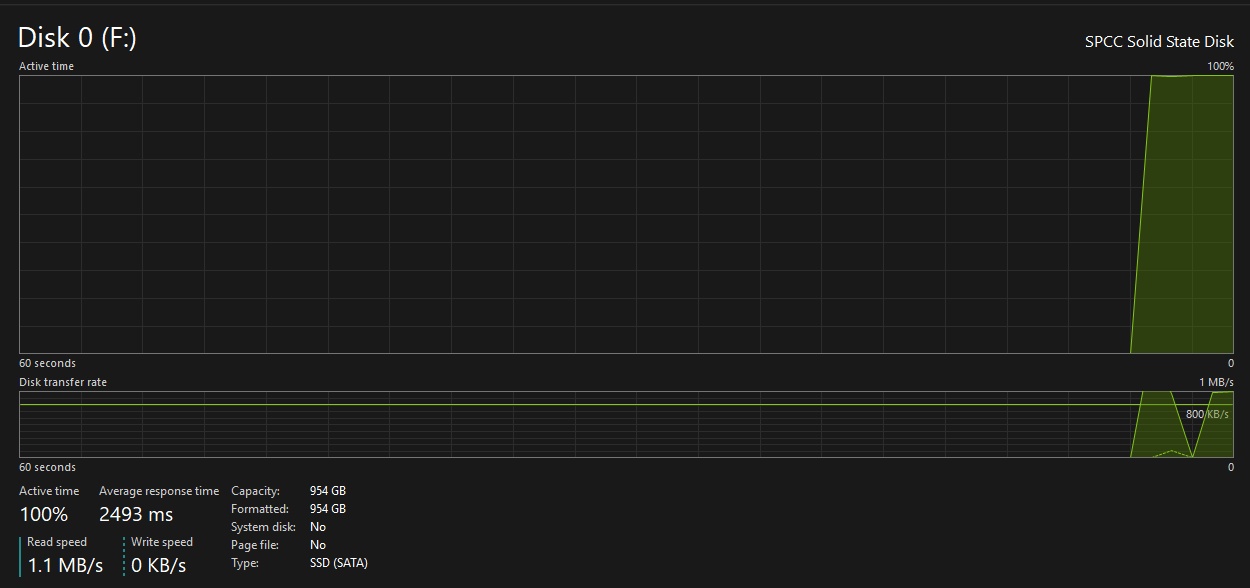Image resolution: width=1250 pixels, height=588 pixels.
Task: Select the 1 MB/s scale label
Action: pos(1216,383)
